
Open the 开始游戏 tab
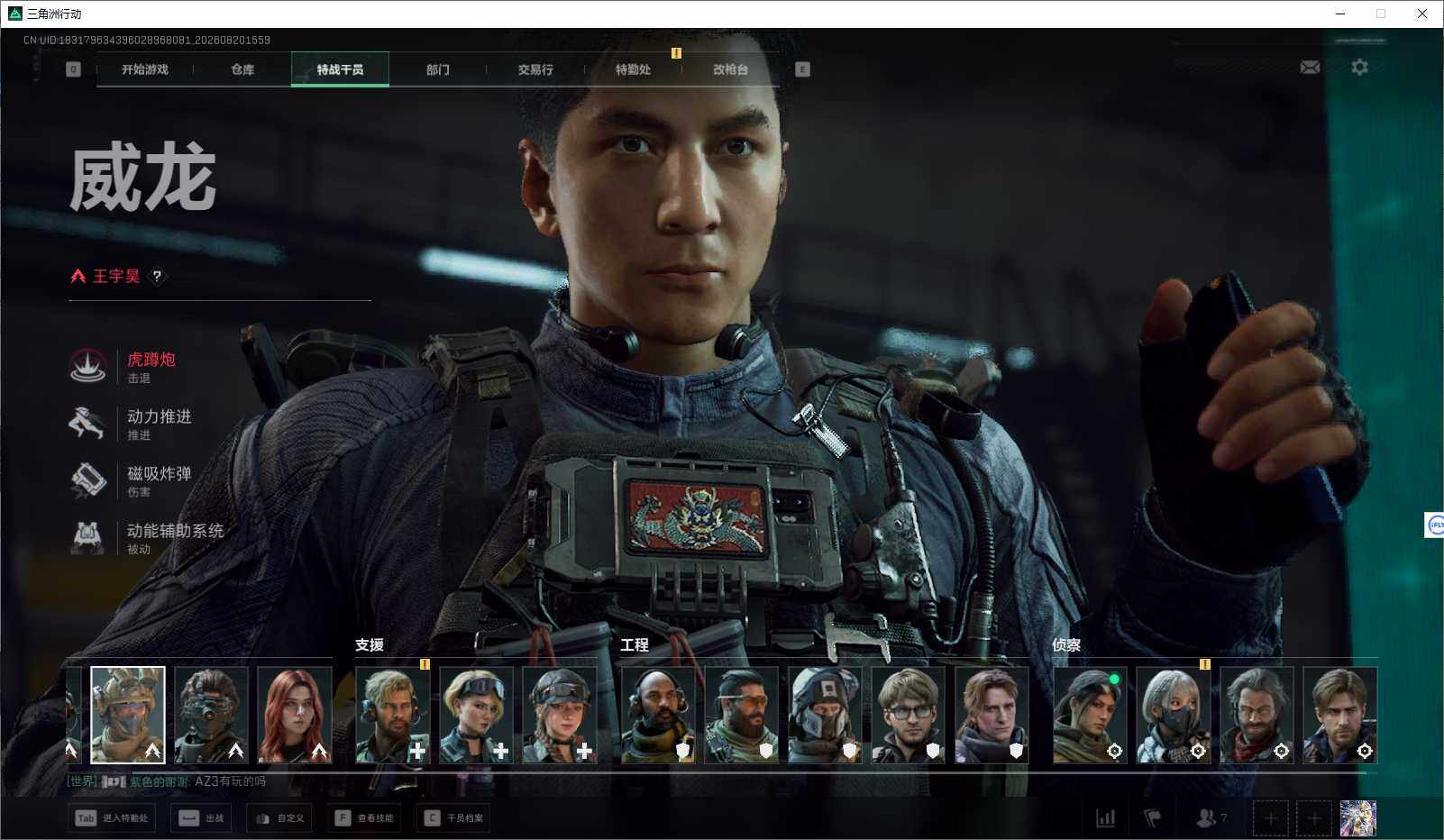(145, 69)
